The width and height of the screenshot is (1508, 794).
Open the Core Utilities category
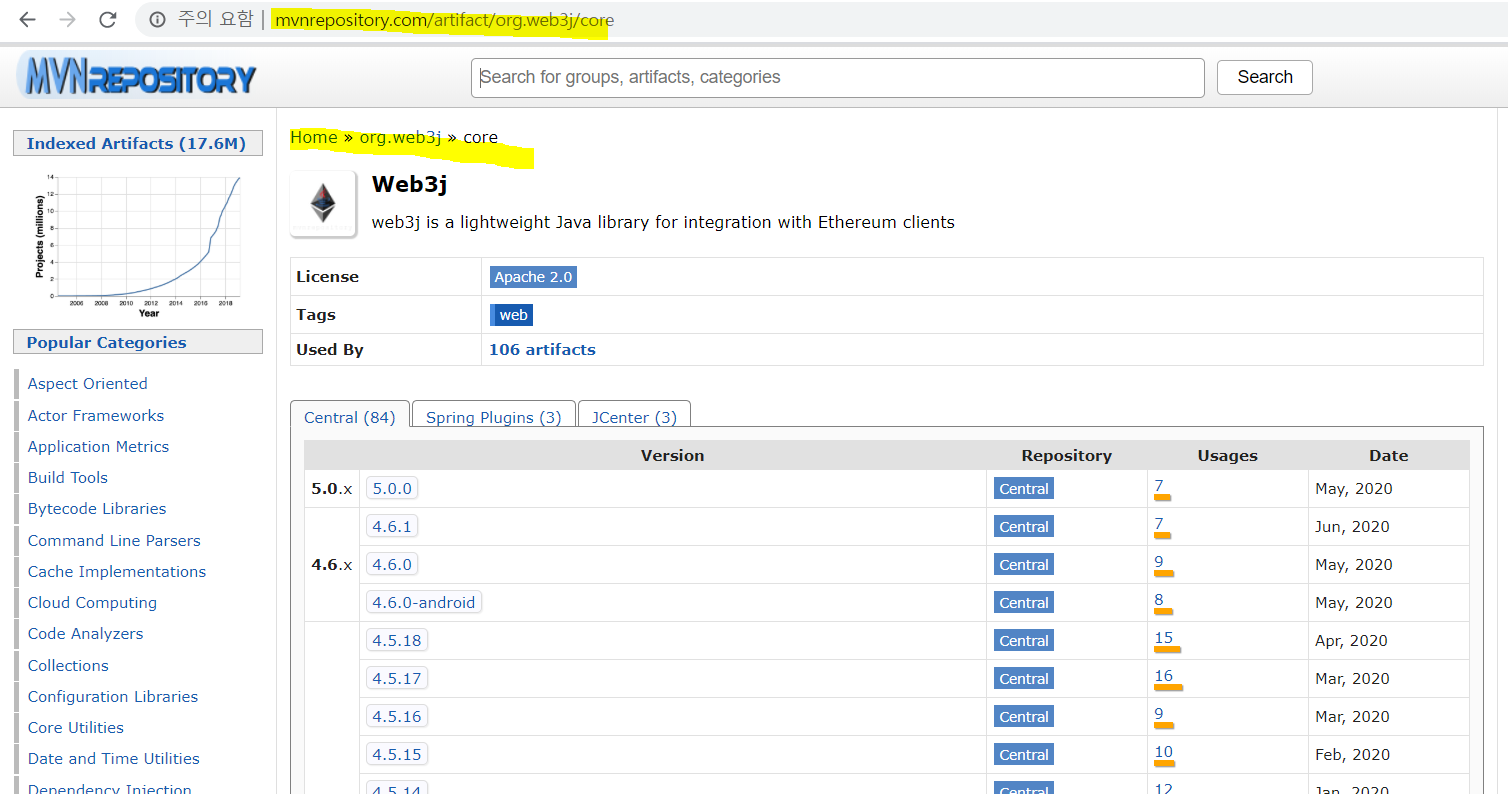[x=76, y=728]
